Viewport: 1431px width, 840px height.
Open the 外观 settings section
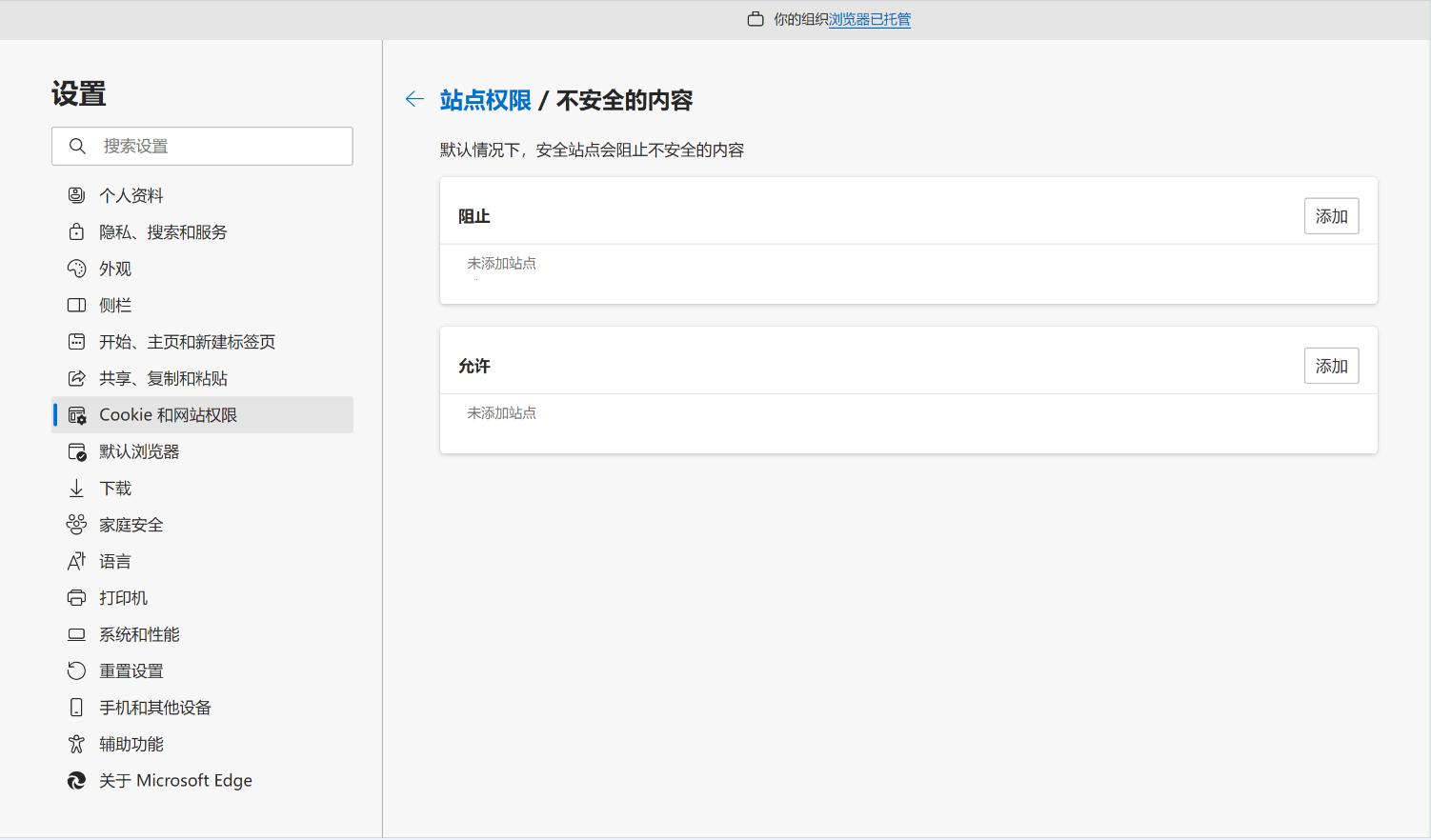point(202,269)
